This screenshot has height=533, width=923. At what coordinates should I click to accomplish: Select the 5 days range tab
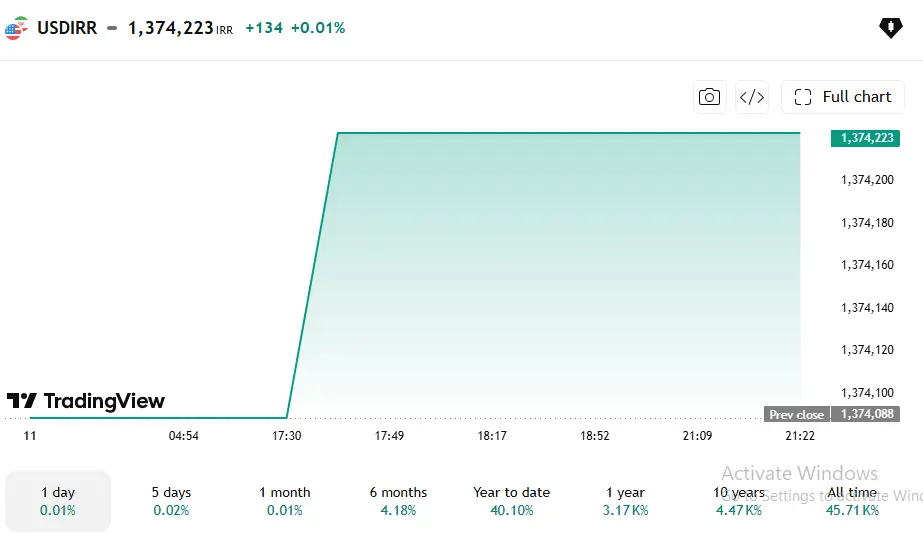(171, 501)
